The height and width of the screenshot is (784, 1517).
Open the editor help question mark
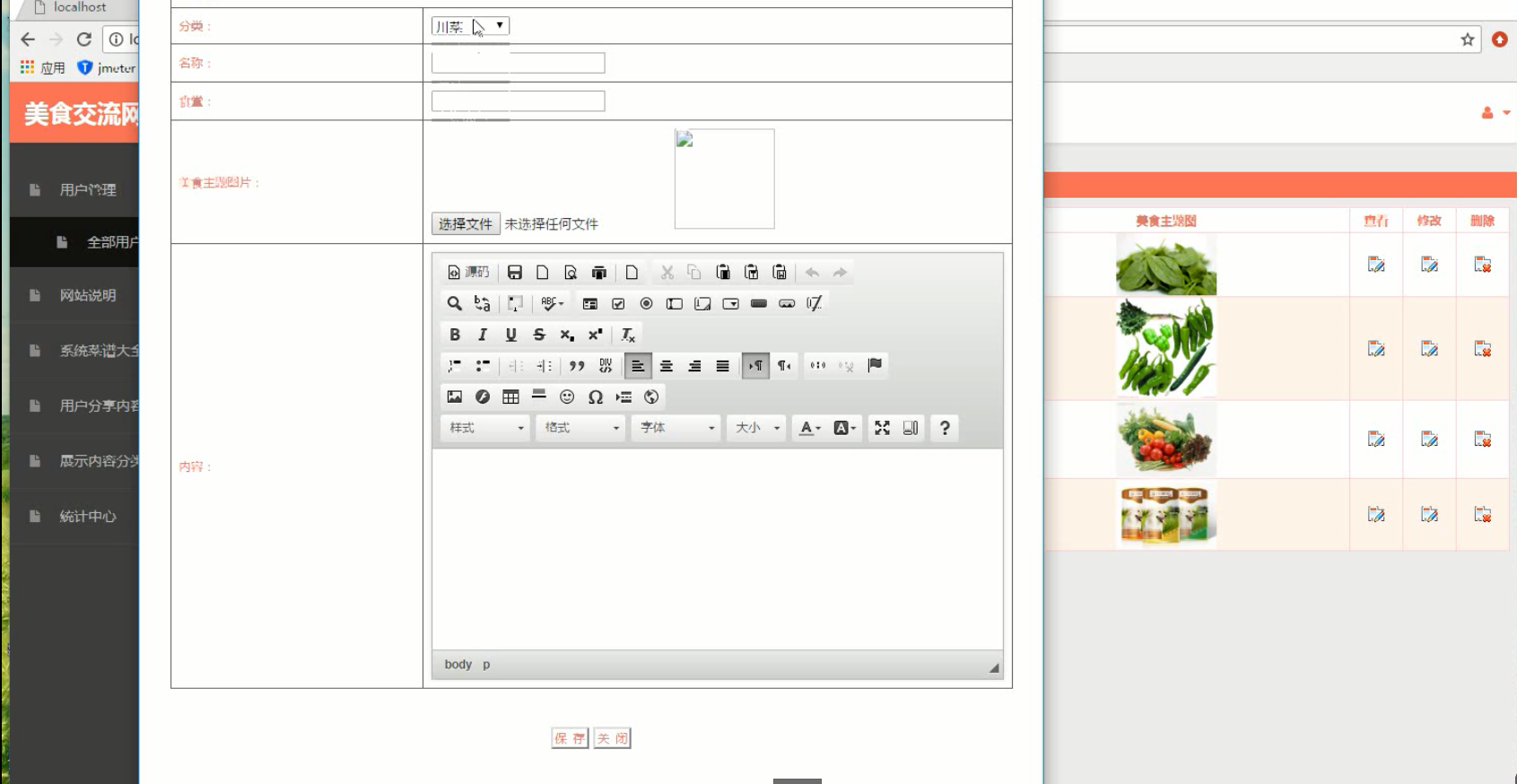click(x=945, y=428)
